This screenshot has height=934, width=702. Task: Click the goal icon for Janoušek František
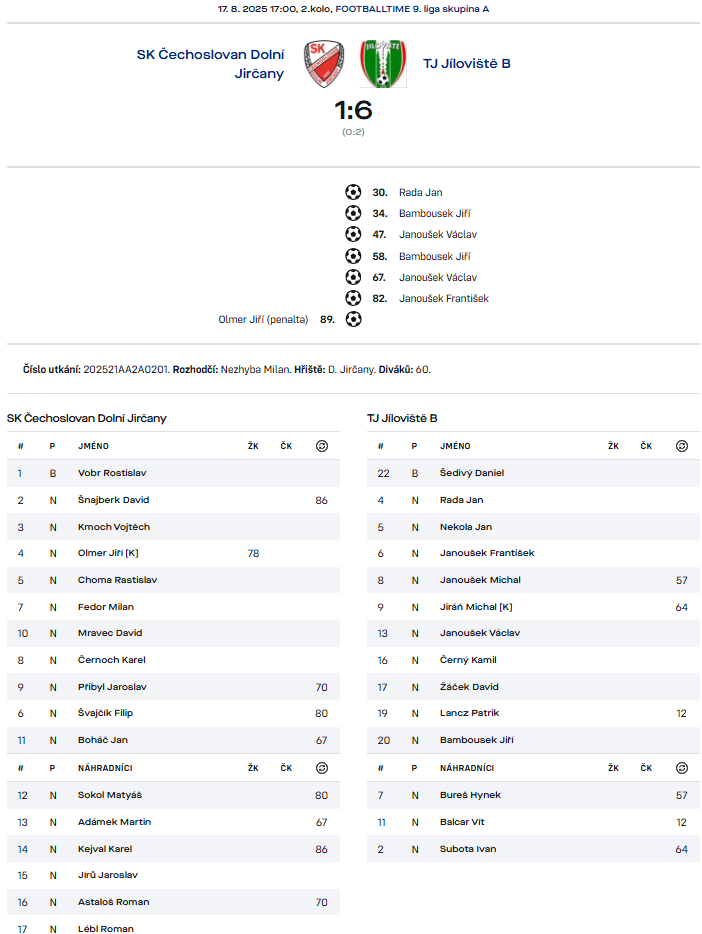pyautogui.click(x=353, y=298)
